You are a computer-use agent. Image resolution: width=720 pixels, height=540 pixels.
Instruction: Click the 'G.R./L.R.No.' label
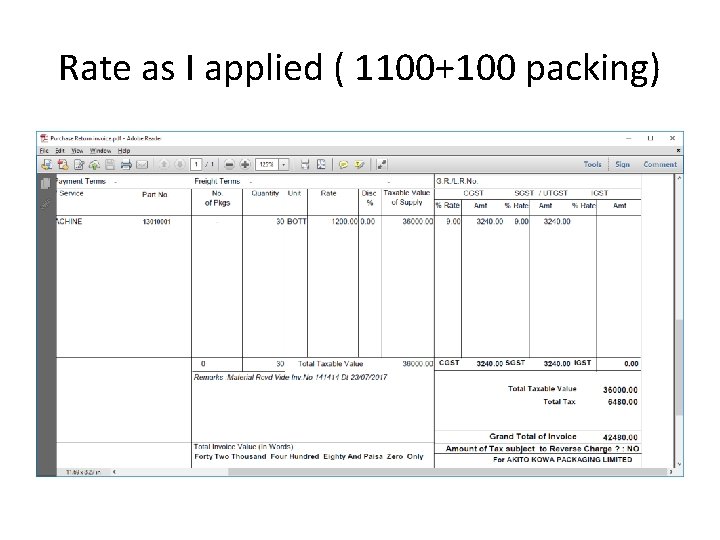pyautogui.click(x=457, y=181)
